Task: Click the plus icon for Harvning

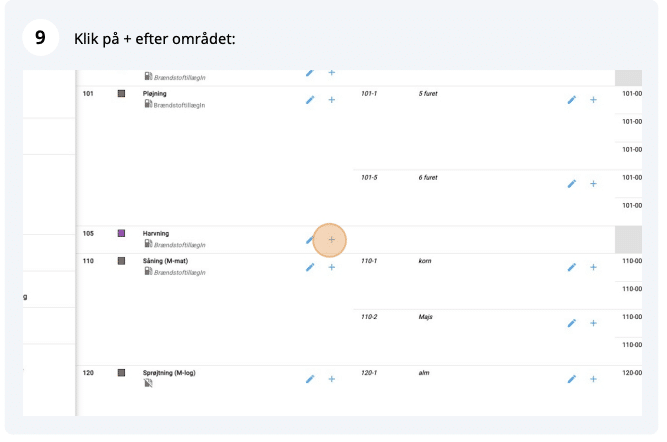Action: tap(331, 240)
